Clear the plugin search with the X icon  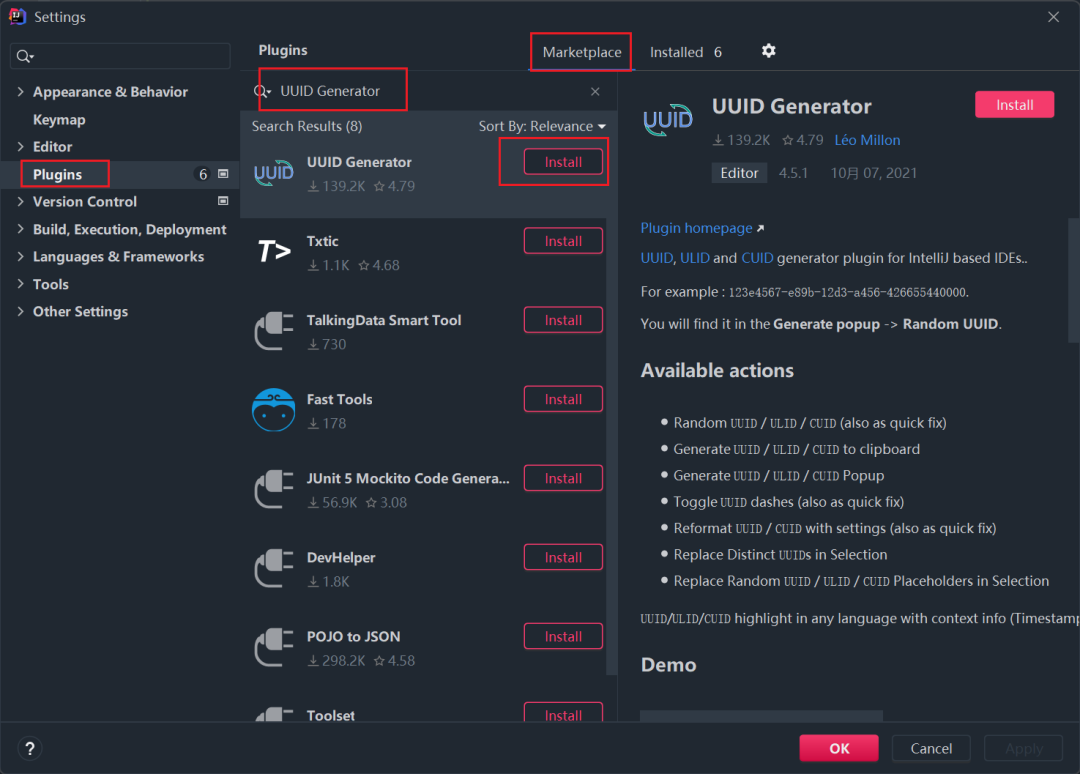(x=595, y=92)
